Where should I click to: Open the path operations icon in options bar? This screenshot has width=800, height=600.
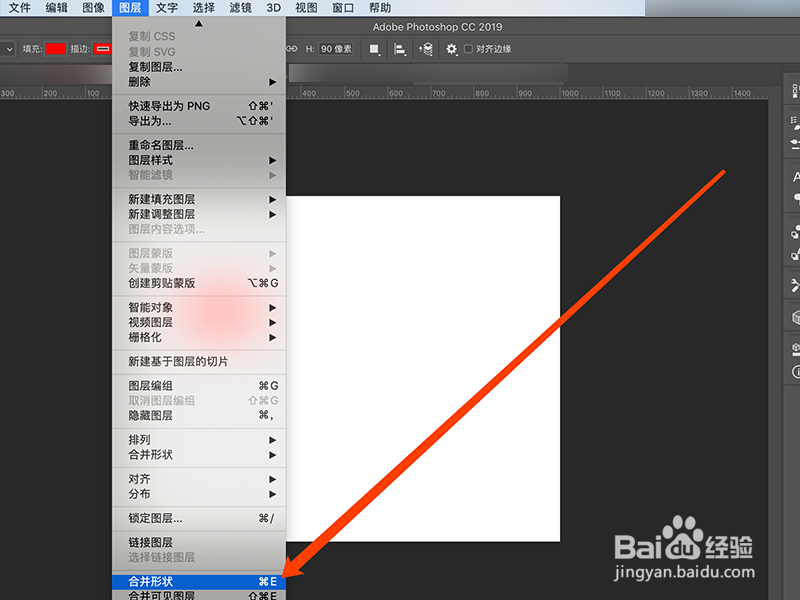[374, 49]
